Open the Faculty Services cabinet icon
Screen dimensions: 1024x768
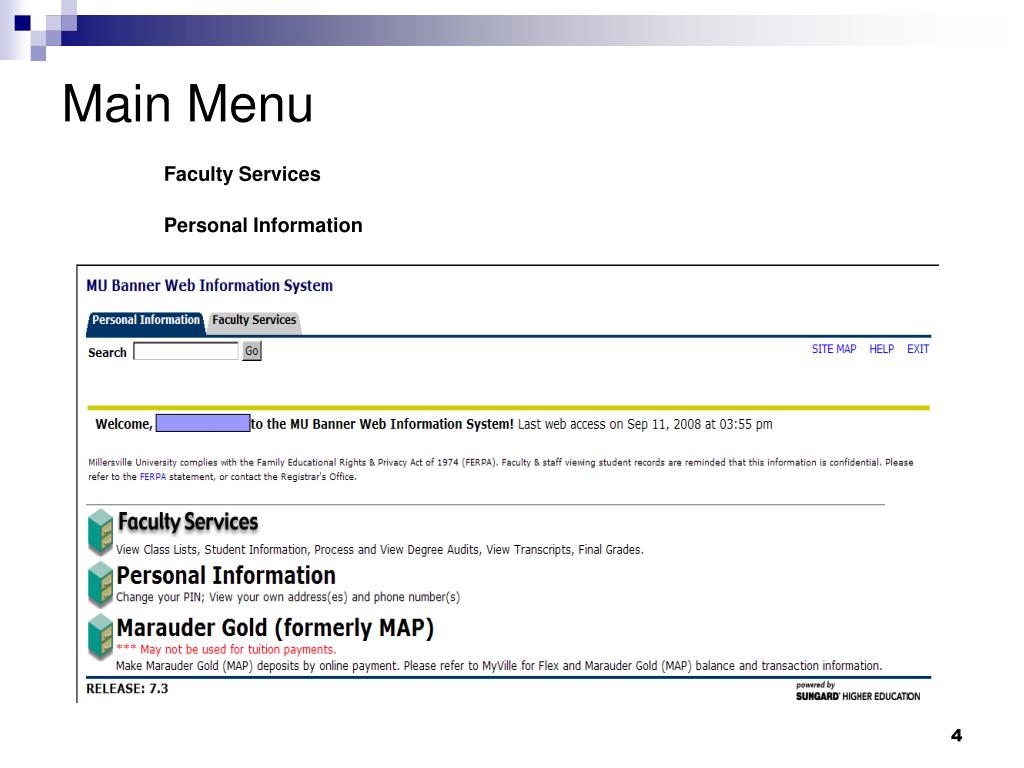coord(101,533)
